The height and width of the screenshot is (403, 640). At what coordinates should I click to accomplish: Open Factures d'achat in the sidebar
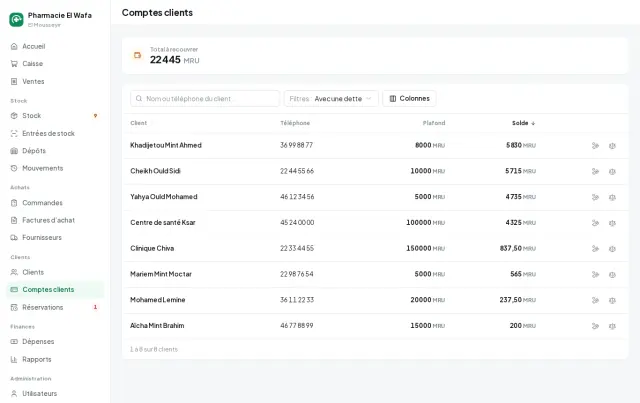coord(55,220)
